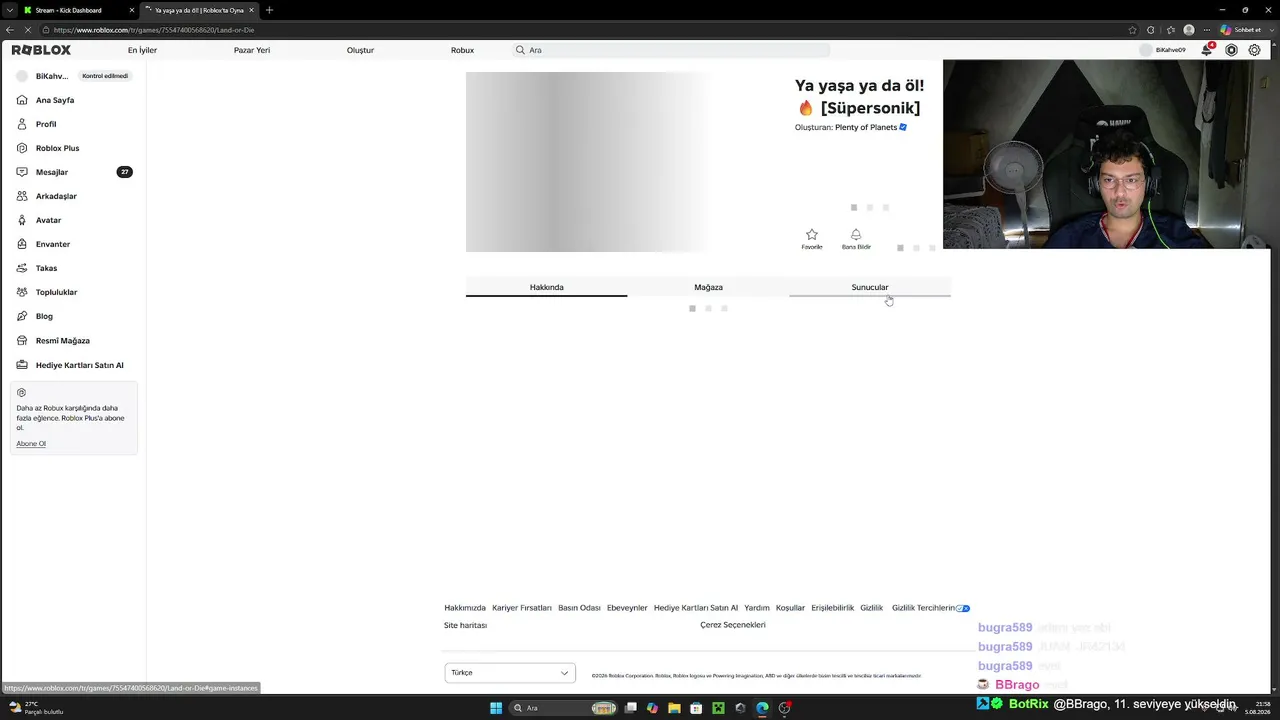Switch to the Mağaza tab
This screenshot has height=720, width=1280.
click(708, 287)
